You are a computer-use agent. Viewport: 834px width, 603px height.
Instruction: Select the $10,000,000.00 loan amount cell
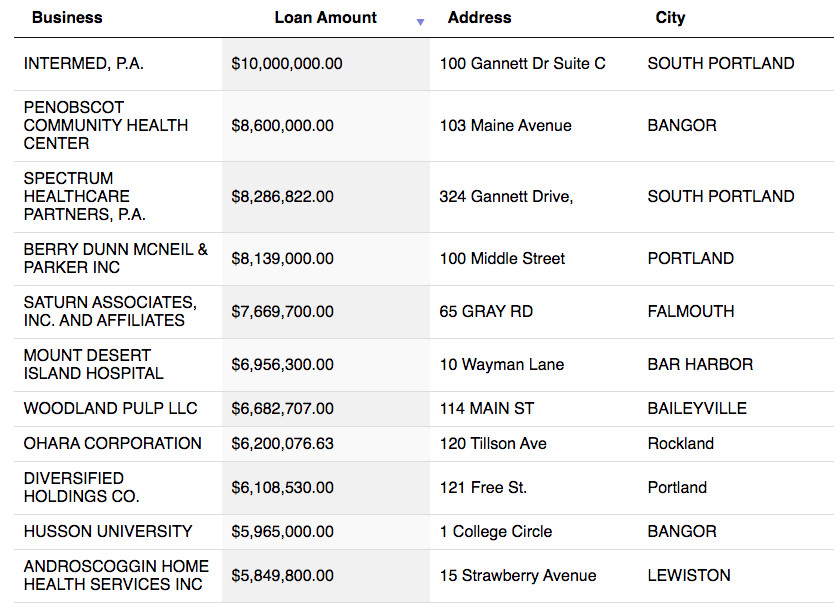(x=287, y=64)
